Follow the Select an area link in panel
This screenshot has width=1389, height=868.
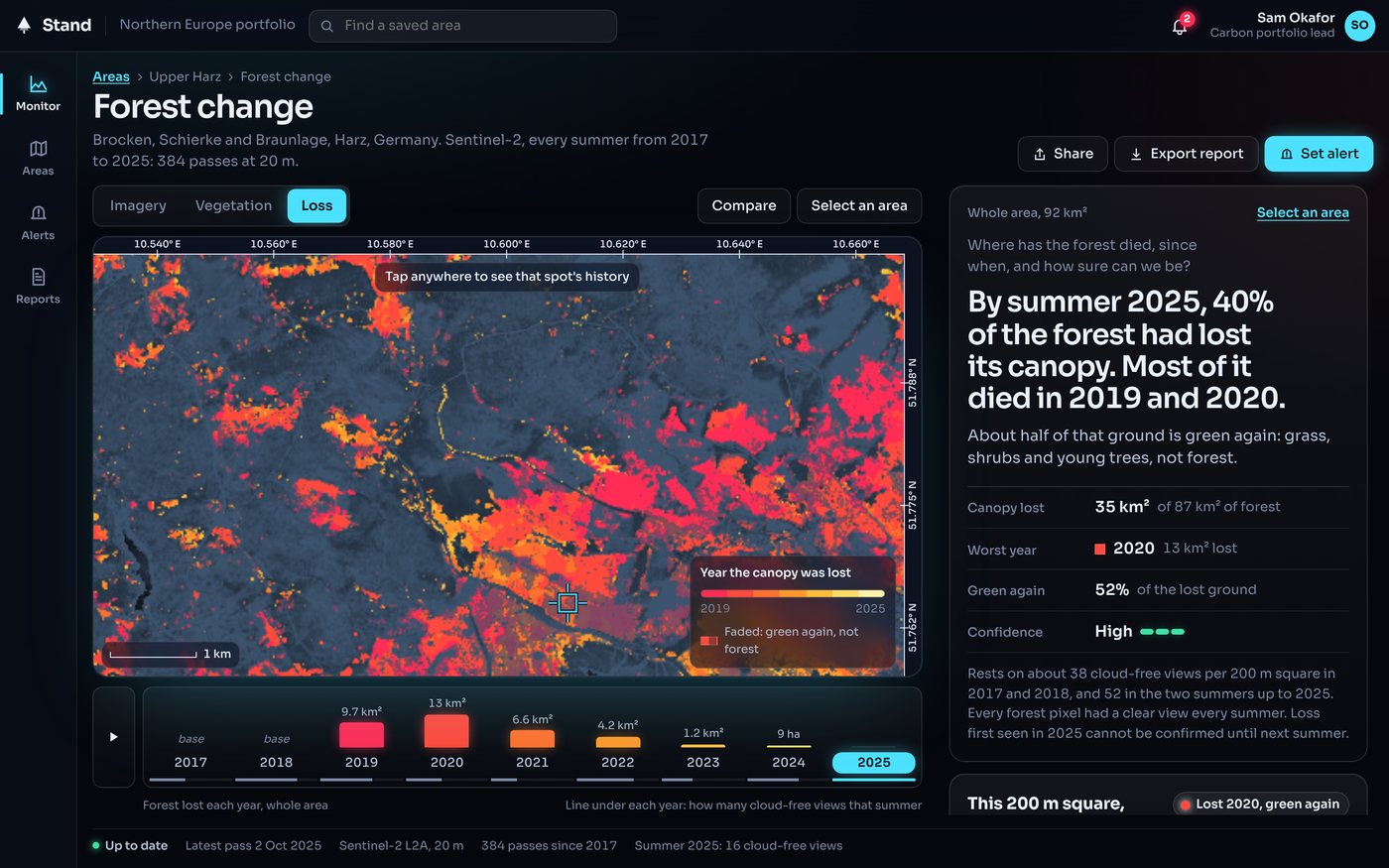click(x=1303, y=212)
